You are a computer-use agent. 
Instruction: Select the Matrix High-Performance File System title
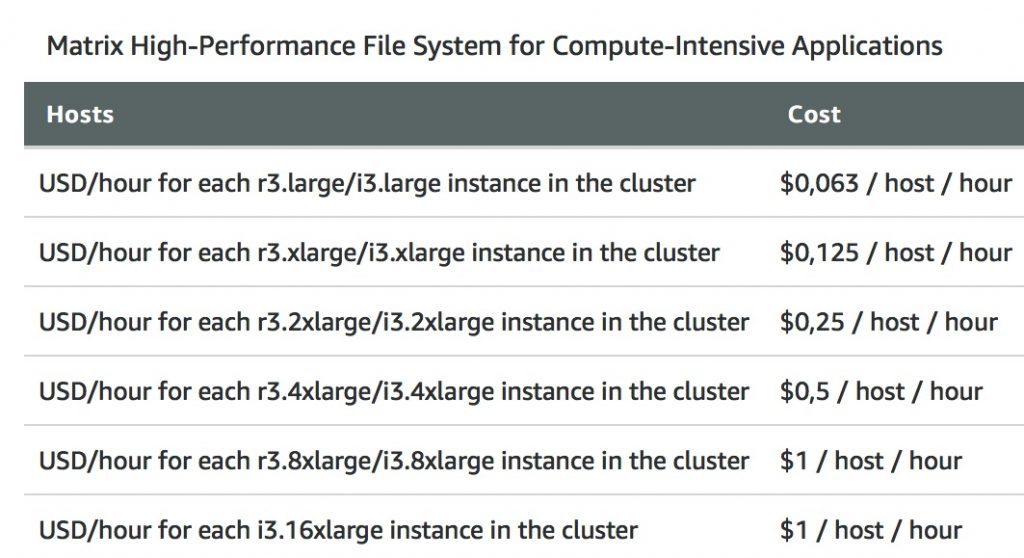(494, 46)
